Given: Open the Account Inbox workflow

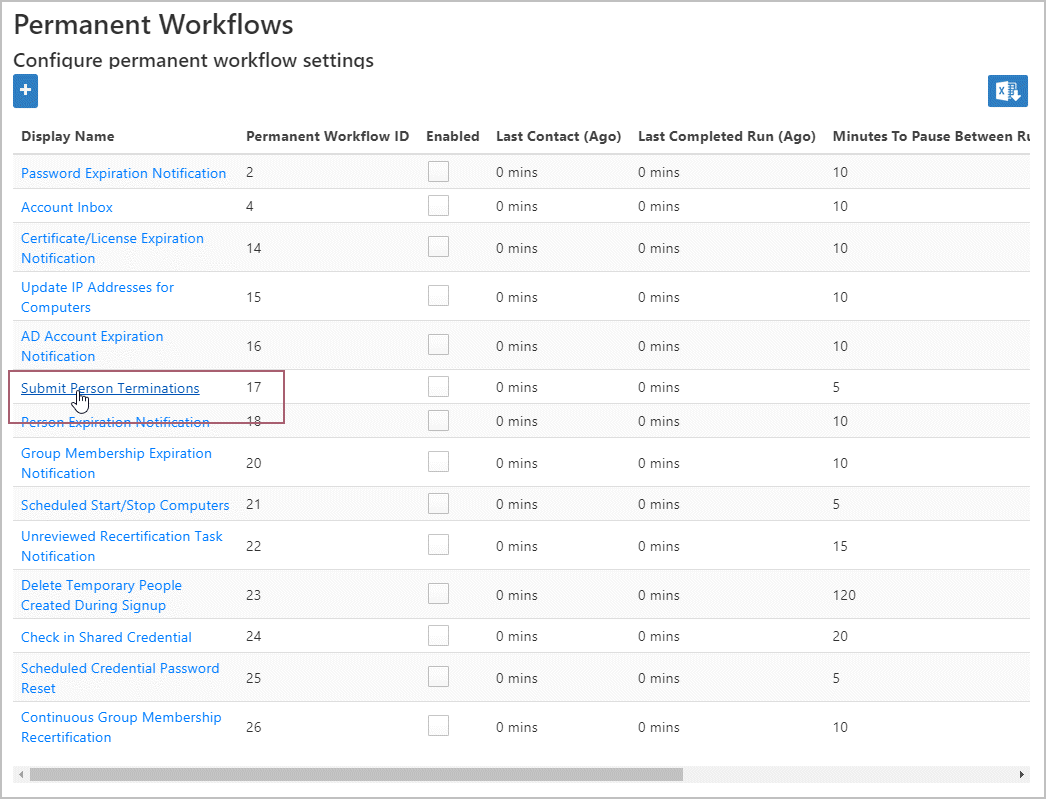Looking at the screenshot, I should point(67,207).
